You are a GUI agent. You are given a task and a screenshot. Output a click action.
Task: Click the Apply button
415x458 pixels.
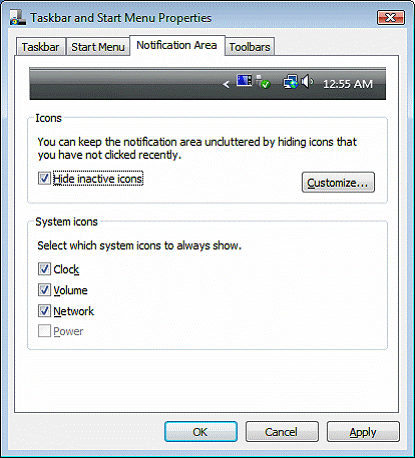tap(363, 432)
